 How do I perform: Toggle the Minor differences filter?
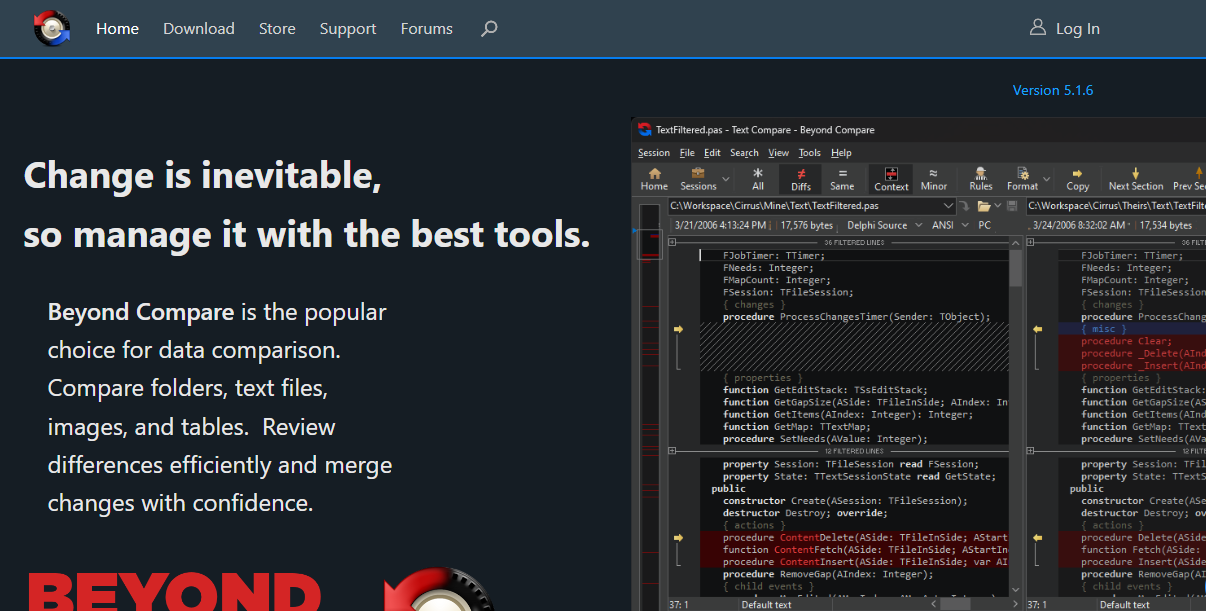(x=934, y=179)
